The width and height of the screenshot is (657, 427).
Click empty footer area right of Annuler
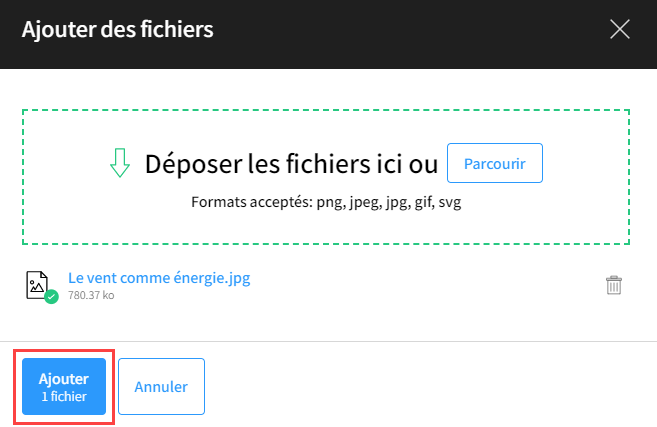point(427,386)
